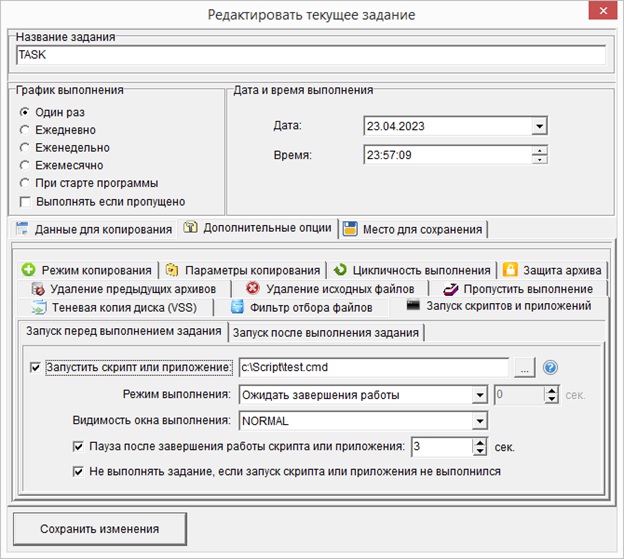The width and height of the screenshot is (624, 559).
Task: Click the yellow lock icon of Защита архива
Action: pyautogui.click(x=510, y=269)
